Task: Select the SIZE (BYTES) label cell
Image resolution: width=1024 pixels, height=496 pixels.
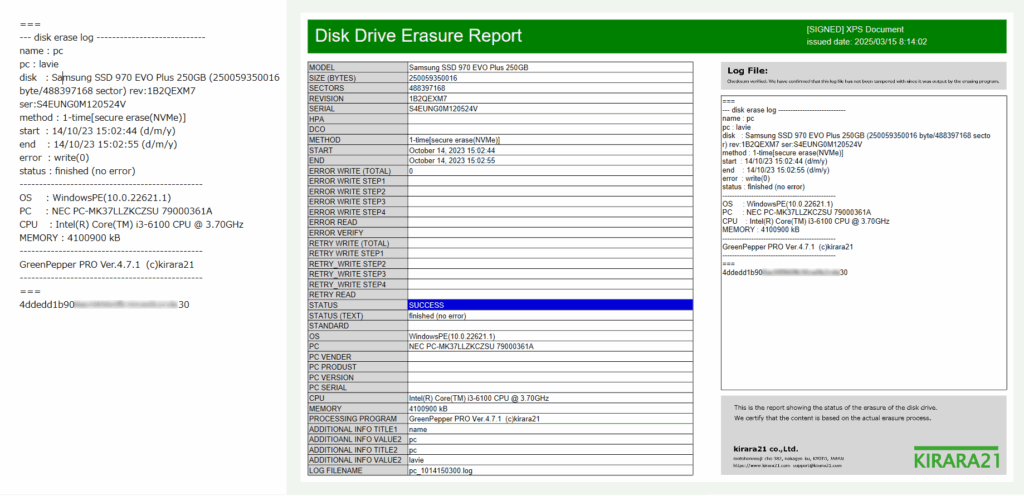Action: click(357, 78)
